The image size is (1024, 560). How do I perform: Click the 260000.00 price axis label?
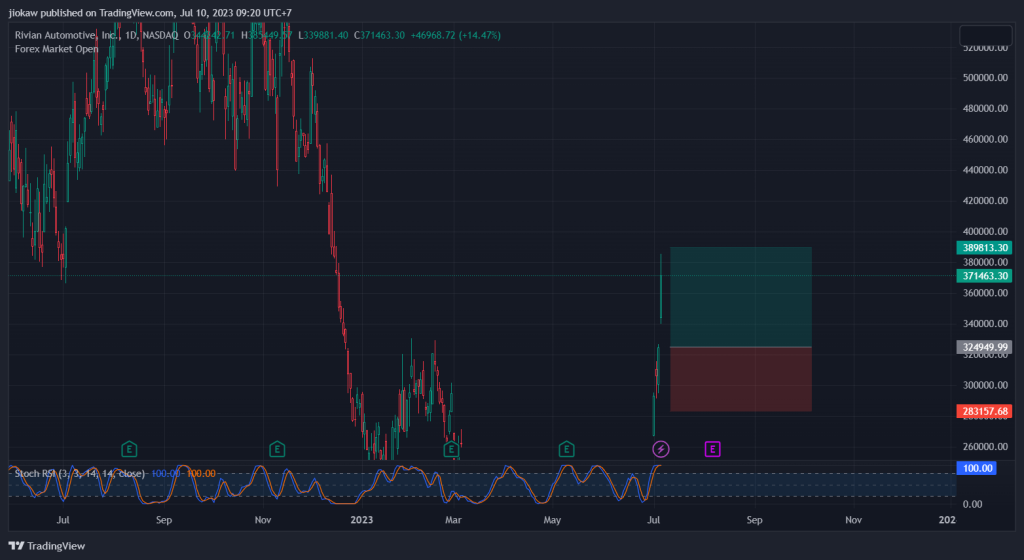[x=985, y=446]
